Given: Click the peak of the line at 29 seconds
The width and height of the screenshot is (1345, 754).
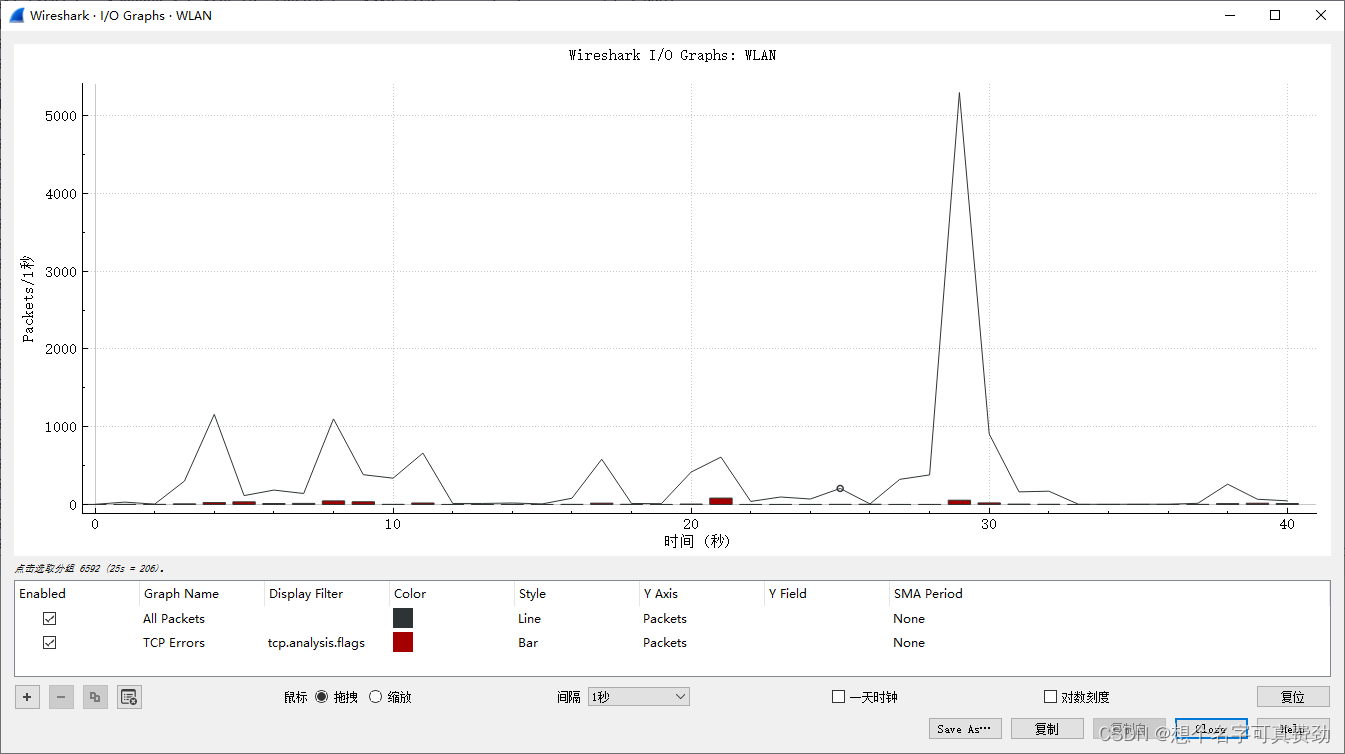Looking at the screenshot, I should [959, 93].
